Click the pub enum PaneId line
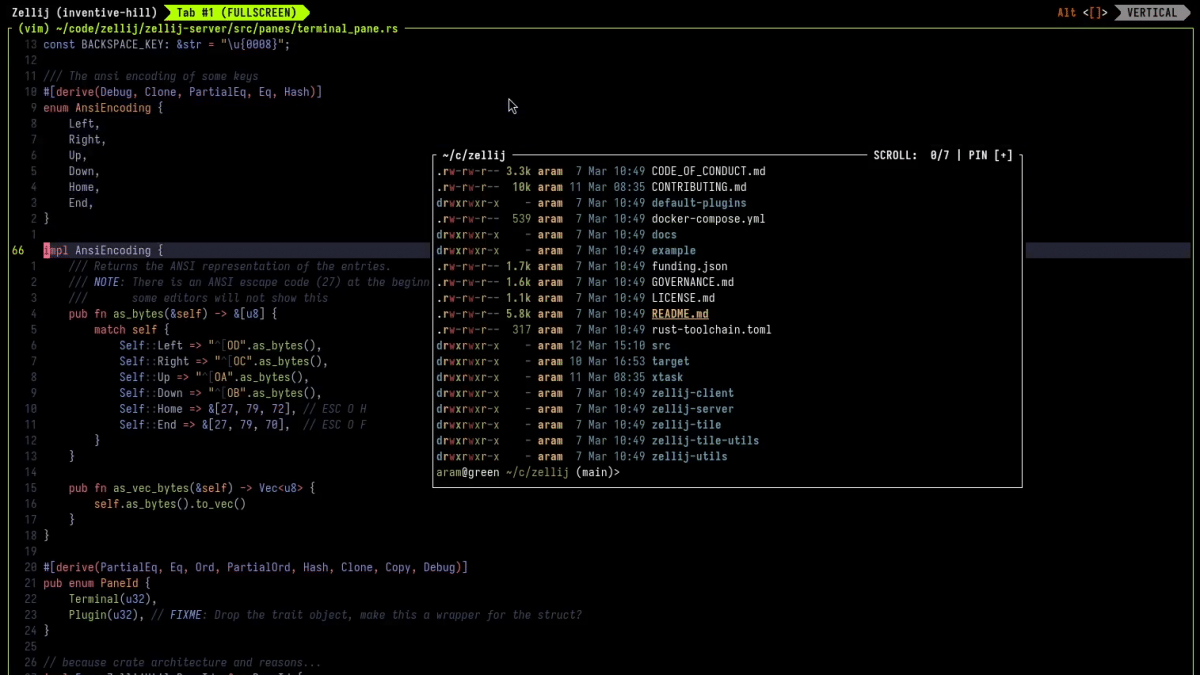The image size is (1200, 675). pyautogui.click(x=96, y=583)
